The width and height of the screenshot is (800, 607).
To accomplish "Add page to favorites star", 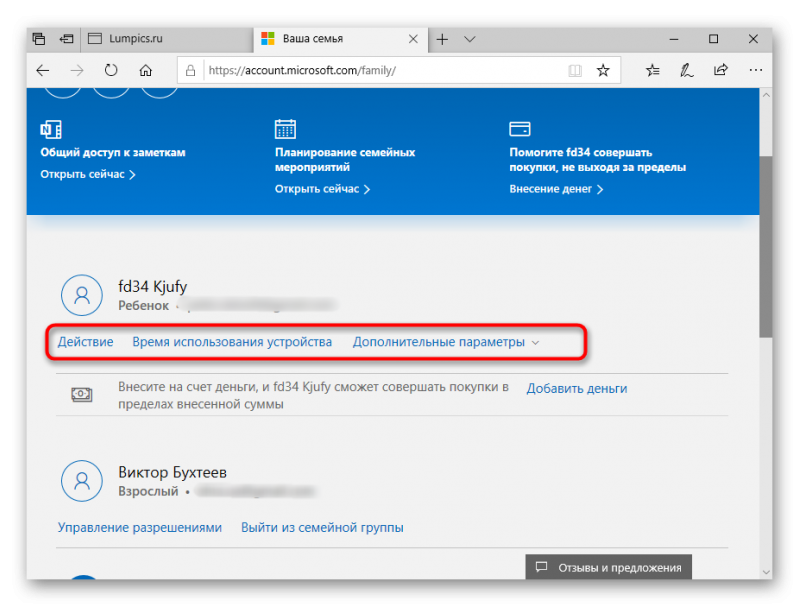I will 603,70.
